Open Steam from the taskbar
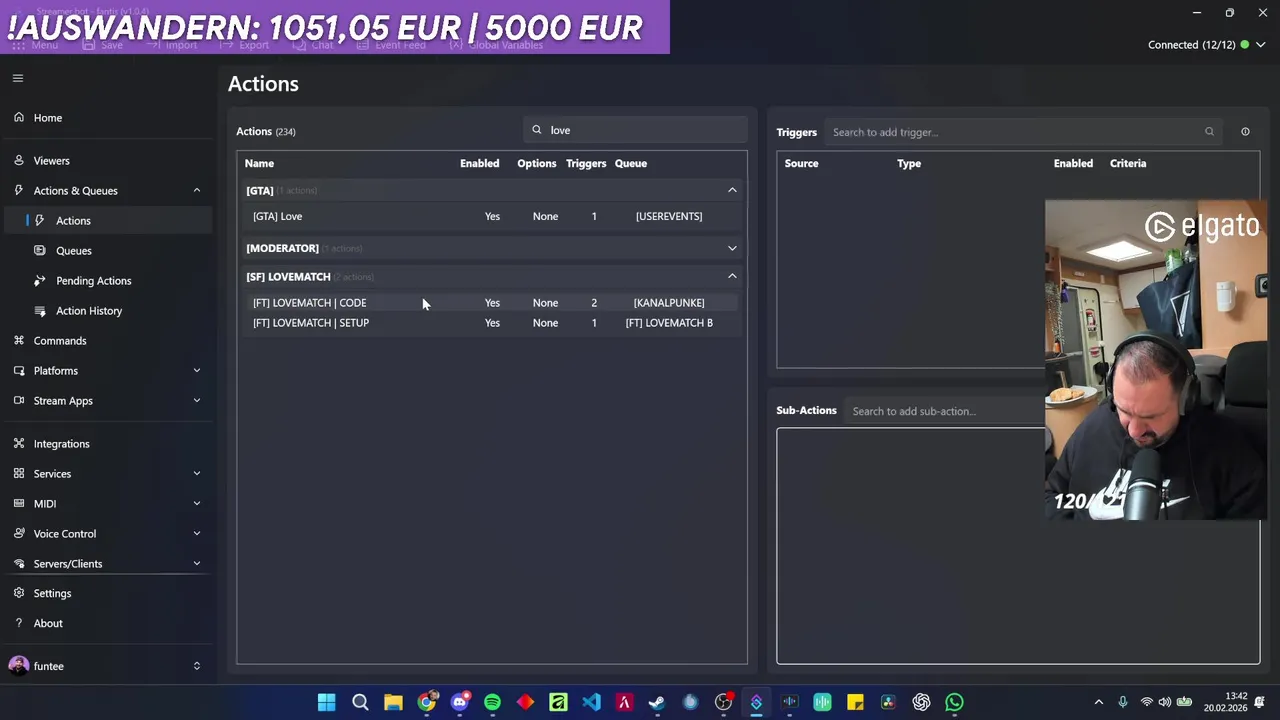The width and height of the screenshot is (1280, 720). pyautogui.click(x=657, y=702)
